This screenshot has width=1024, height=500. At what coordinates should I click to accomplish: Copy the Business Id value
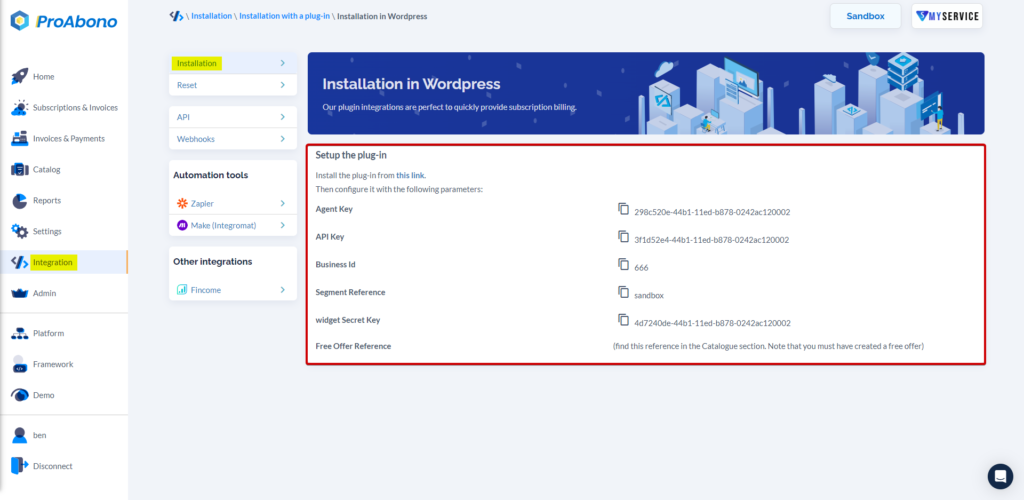coord(623,264)
